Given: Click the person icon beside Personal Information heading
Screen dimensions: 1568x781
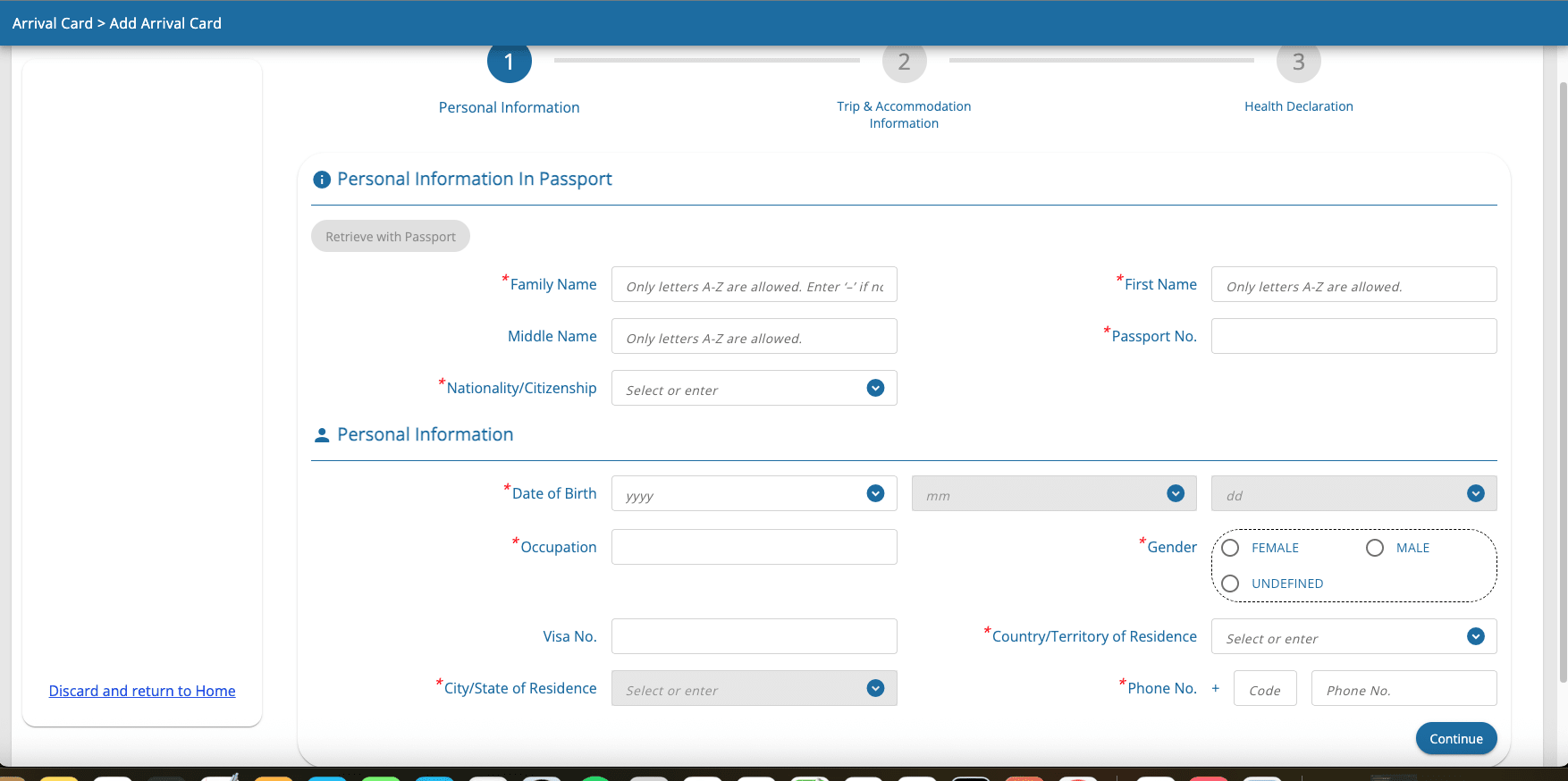Looking at the screenshot, I should (x=322, y=435).
